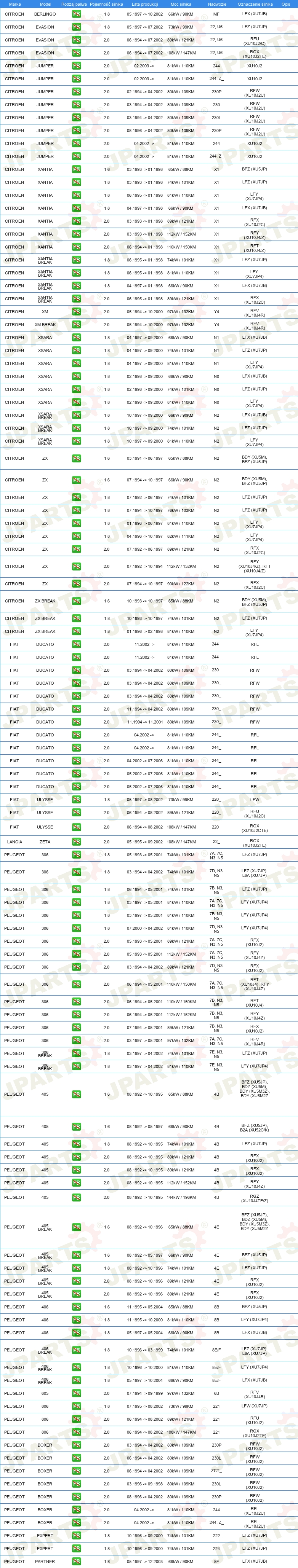Click the 6B body code in 605 row
298x1568 pixels.
point(216,1393)
